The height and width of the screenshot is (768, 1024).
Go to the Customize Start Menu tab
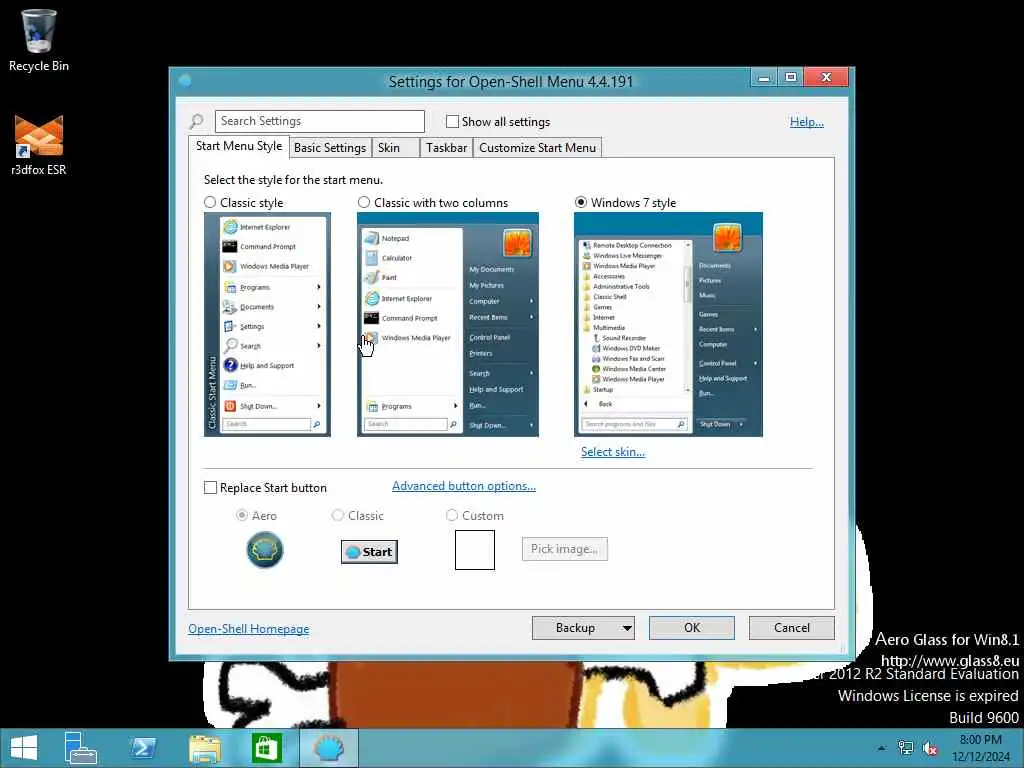[537, 148]
